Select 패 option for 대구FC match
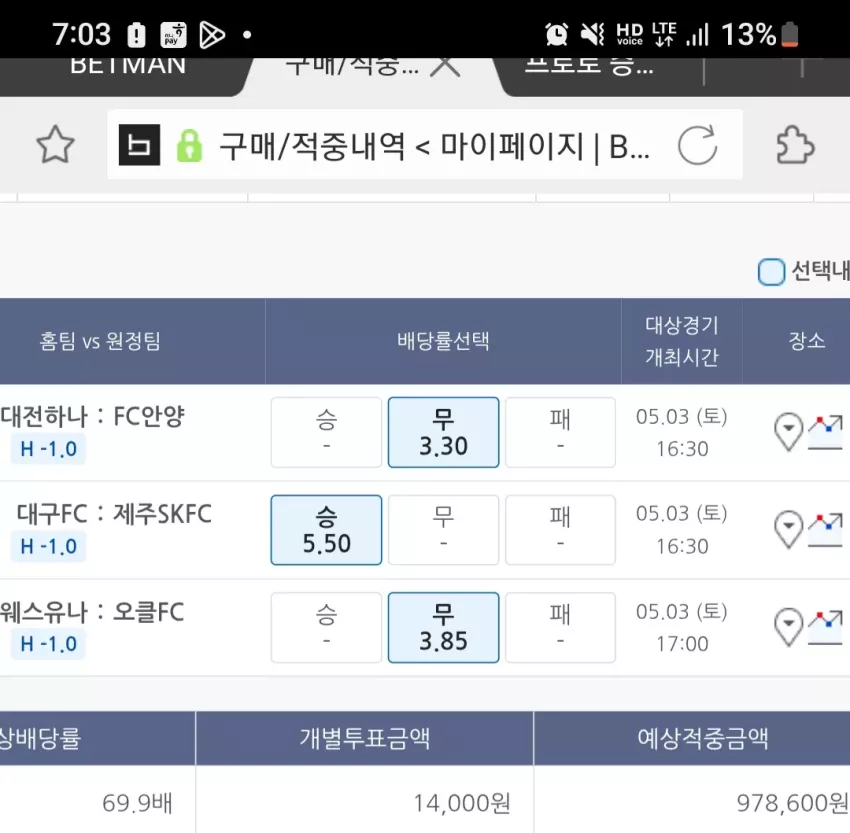Viewport: 850px width, 833px height. pos(561,530)
